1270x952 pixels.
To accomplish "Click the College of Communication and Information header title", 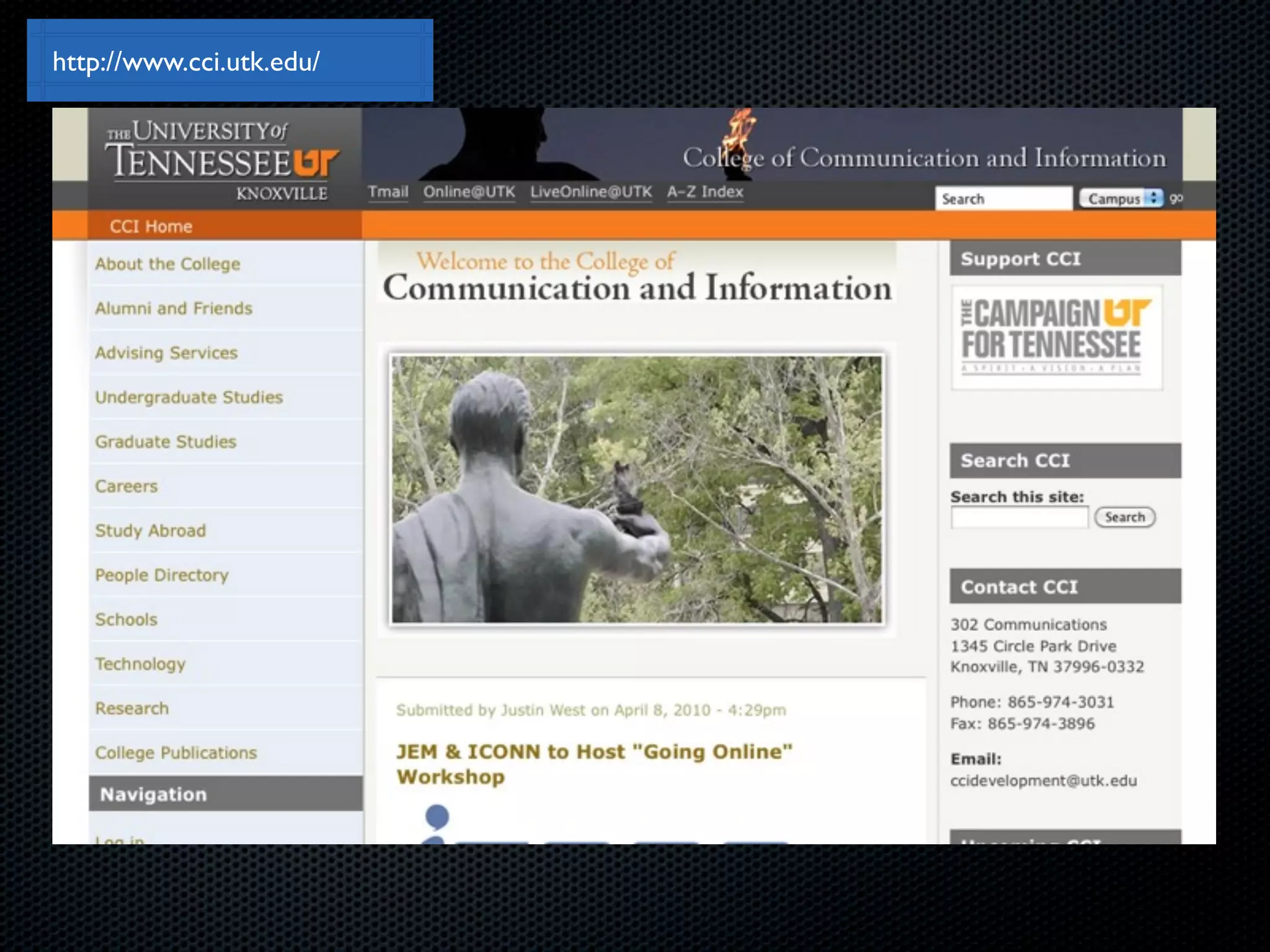I will [x=924, y=158].
